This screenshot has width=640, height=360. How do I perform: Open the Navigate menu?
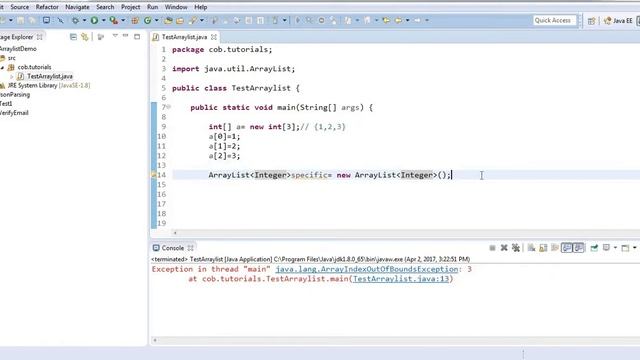[77, 7]
